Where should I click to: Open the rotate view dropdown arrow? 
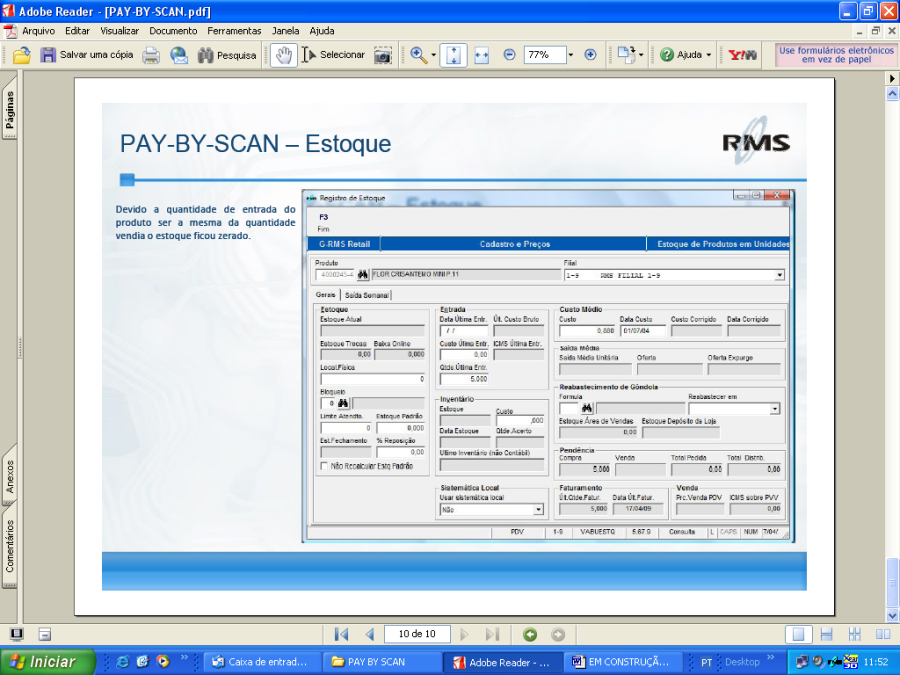click(x=641, y=55)
